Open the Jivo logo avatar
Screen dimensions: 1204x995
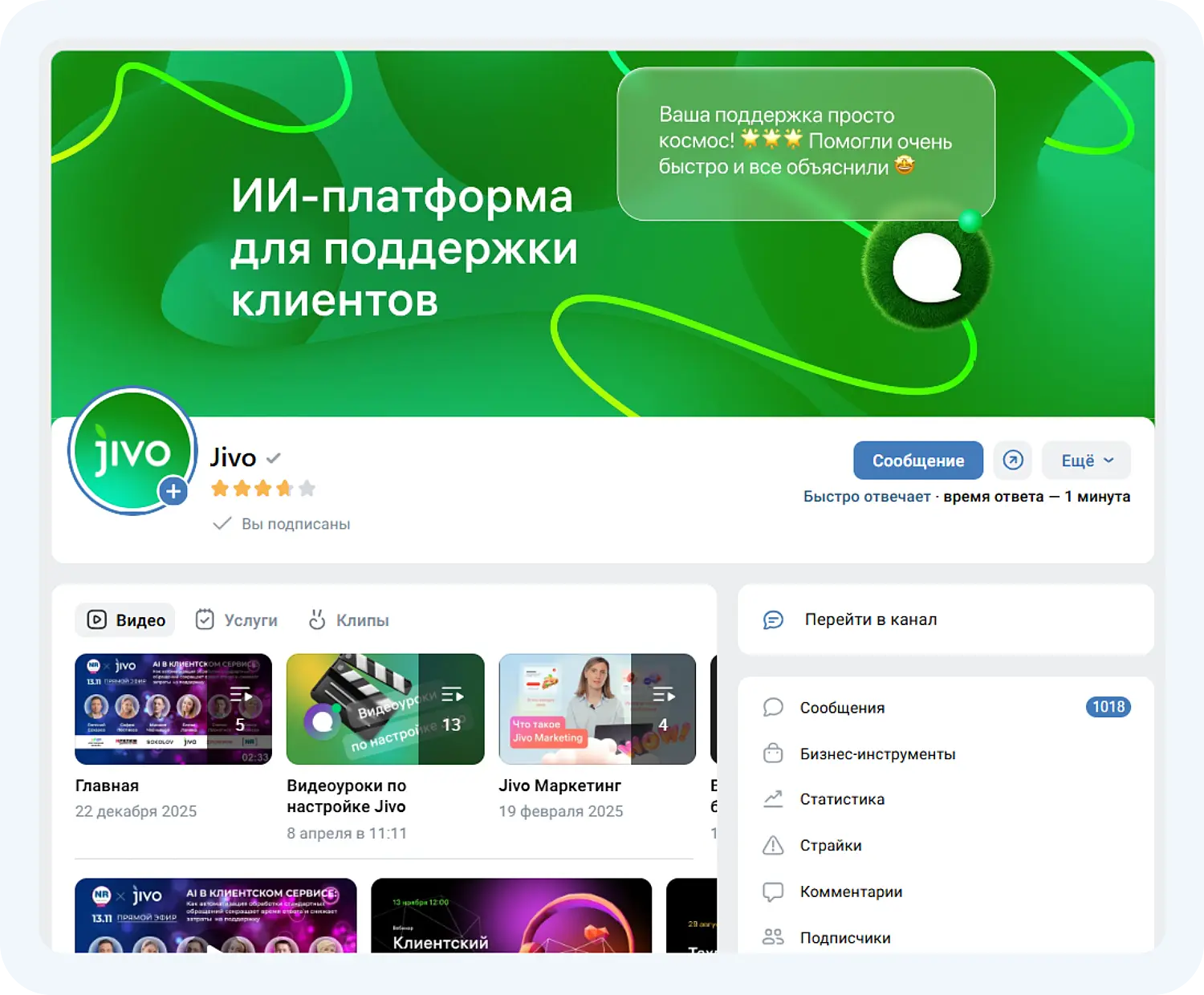tap(132, 452)
